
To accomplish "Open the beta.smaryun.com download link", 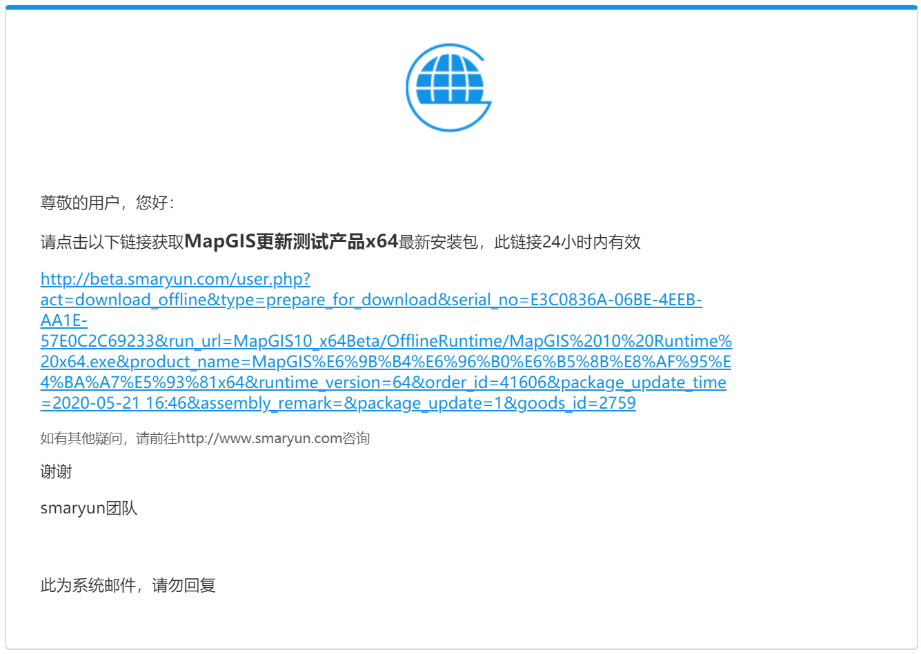I will 386,341.
